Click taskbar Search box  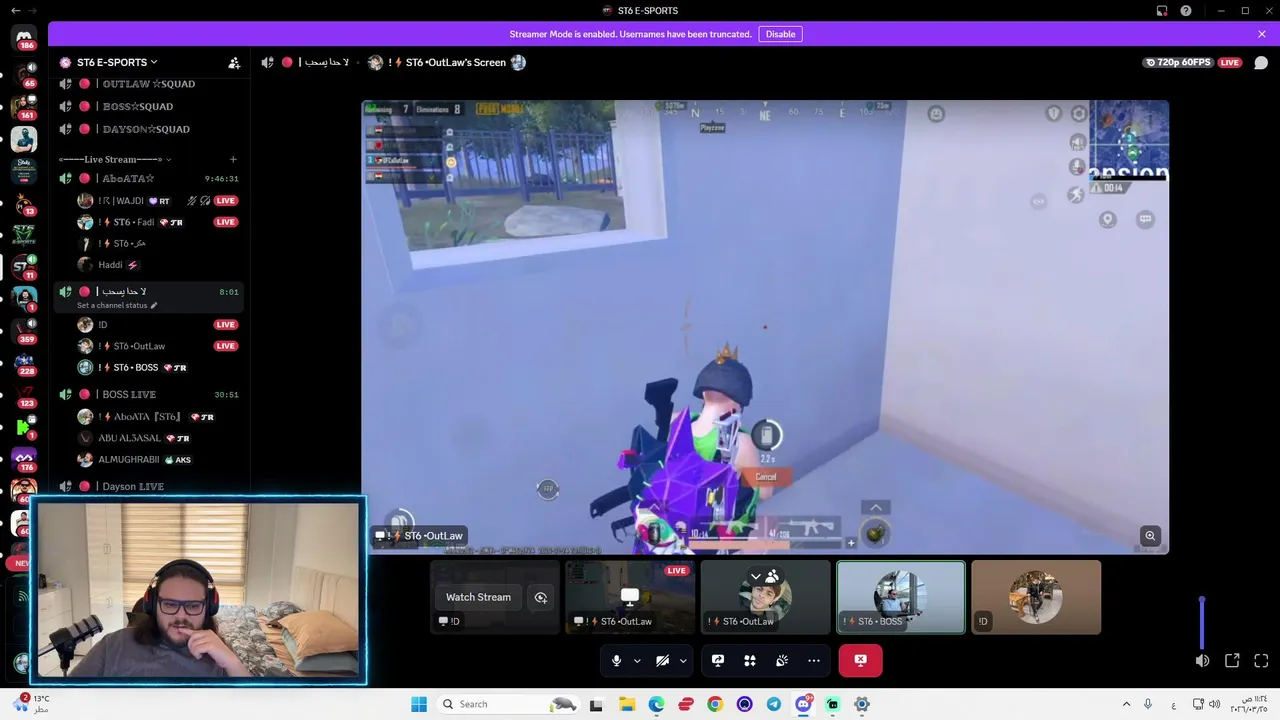pos(508,704)
